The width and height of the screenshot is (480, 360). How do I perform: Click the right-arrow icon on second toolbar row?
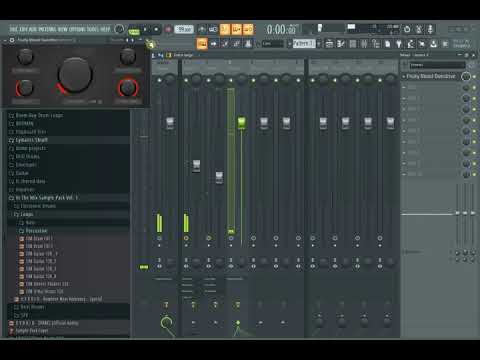(x=214, y=44)
